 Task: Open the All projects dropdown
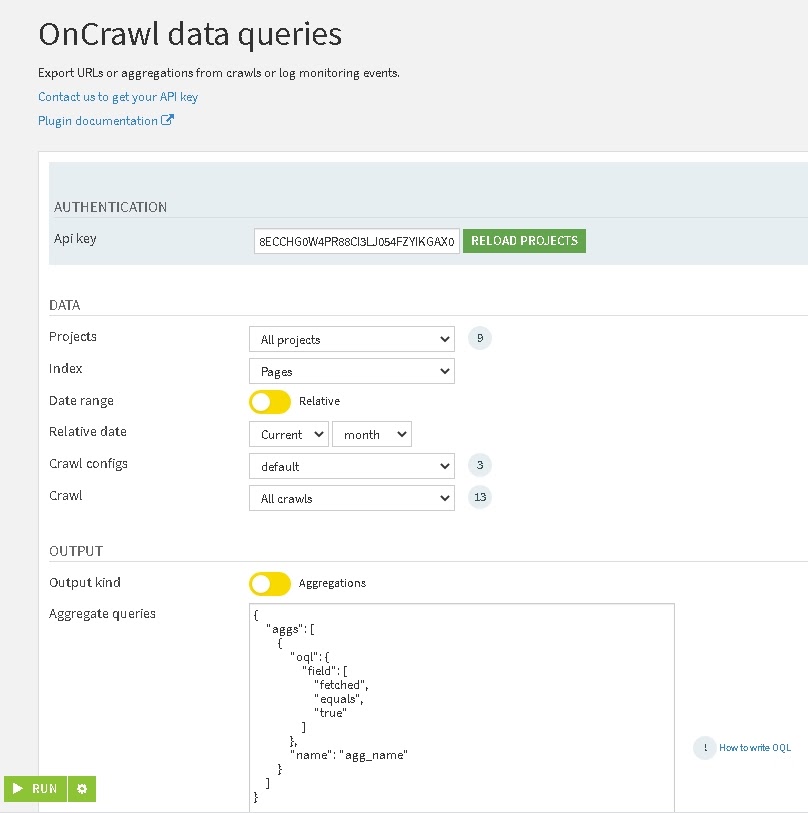(x=351, y=338)
